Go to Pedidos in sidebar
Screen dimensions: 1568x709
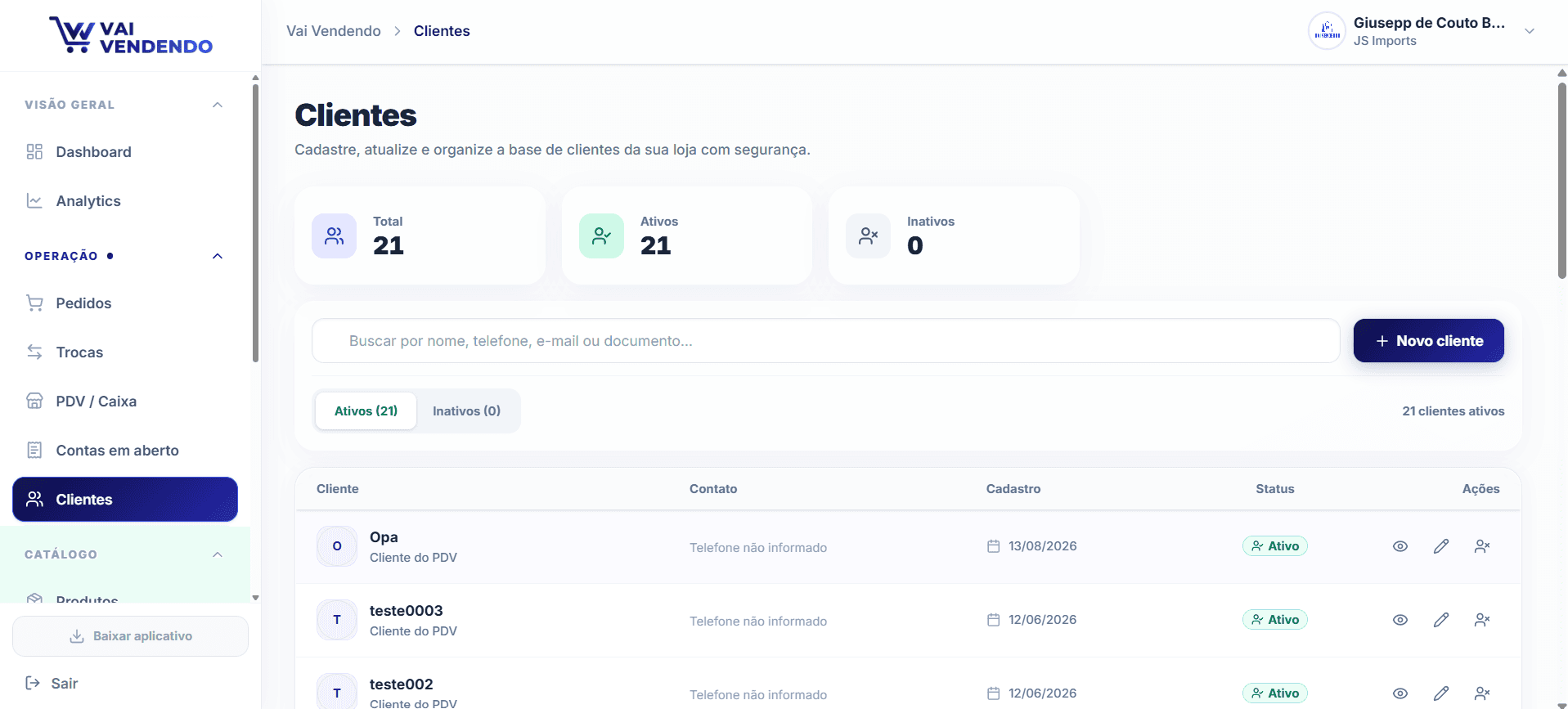click(x=125, y=303)
